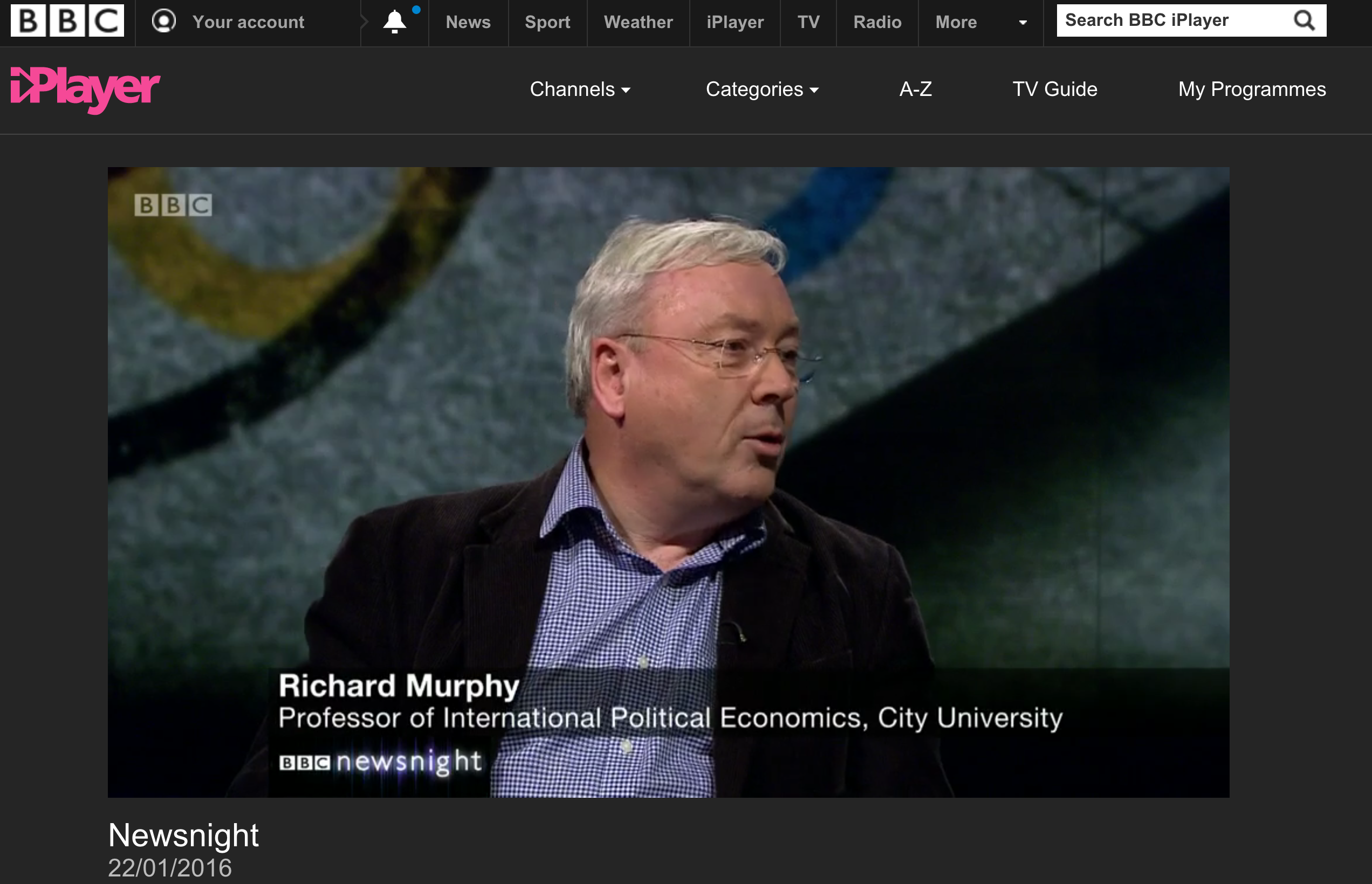Open the A-Z programme listing
Image resolution: width=1372 pixels, height=884 pixels.
tap(915, 89)
